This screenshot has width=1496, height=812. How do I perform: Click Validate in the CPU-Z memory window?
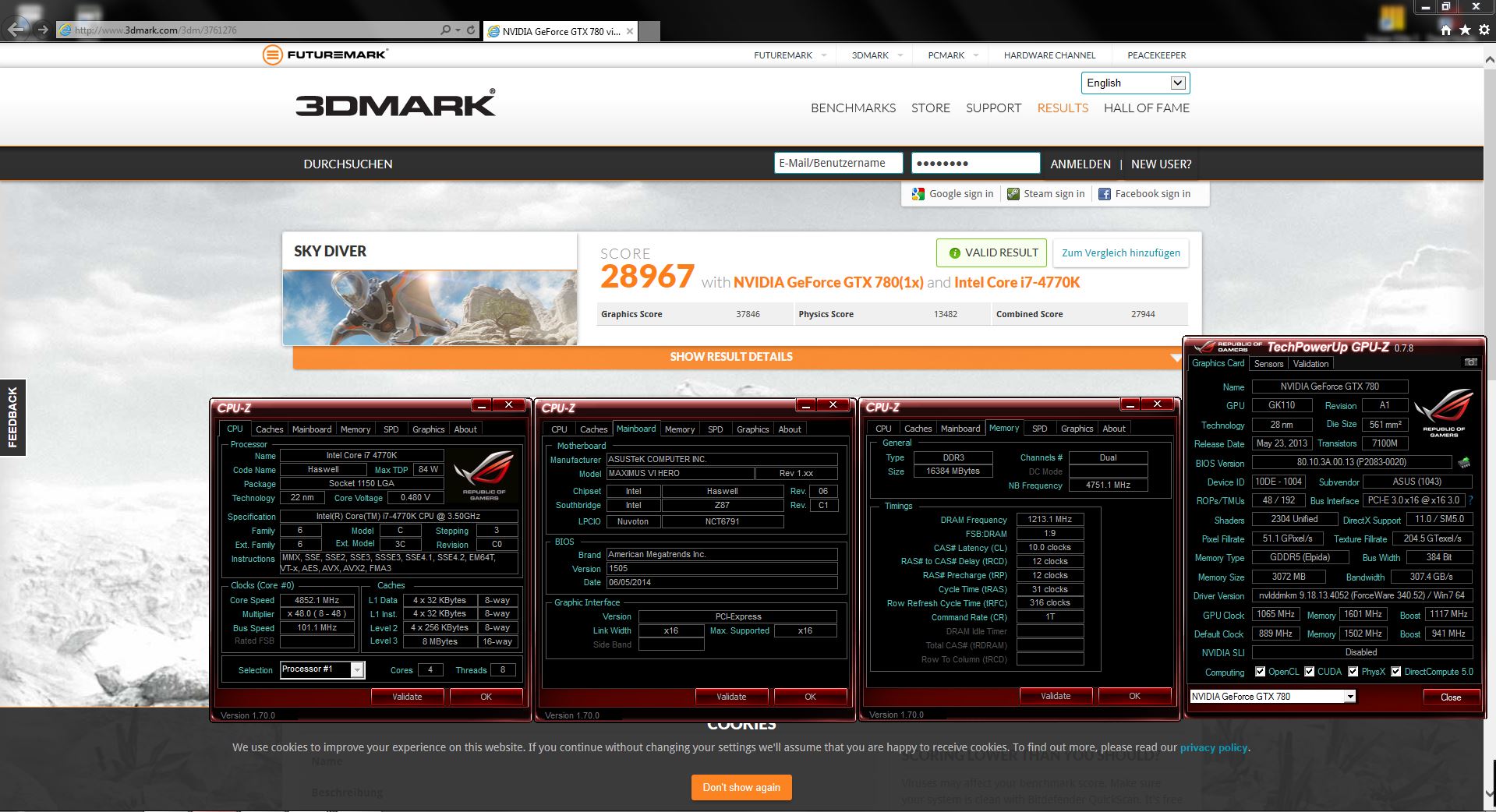(x=1056, y=696)
